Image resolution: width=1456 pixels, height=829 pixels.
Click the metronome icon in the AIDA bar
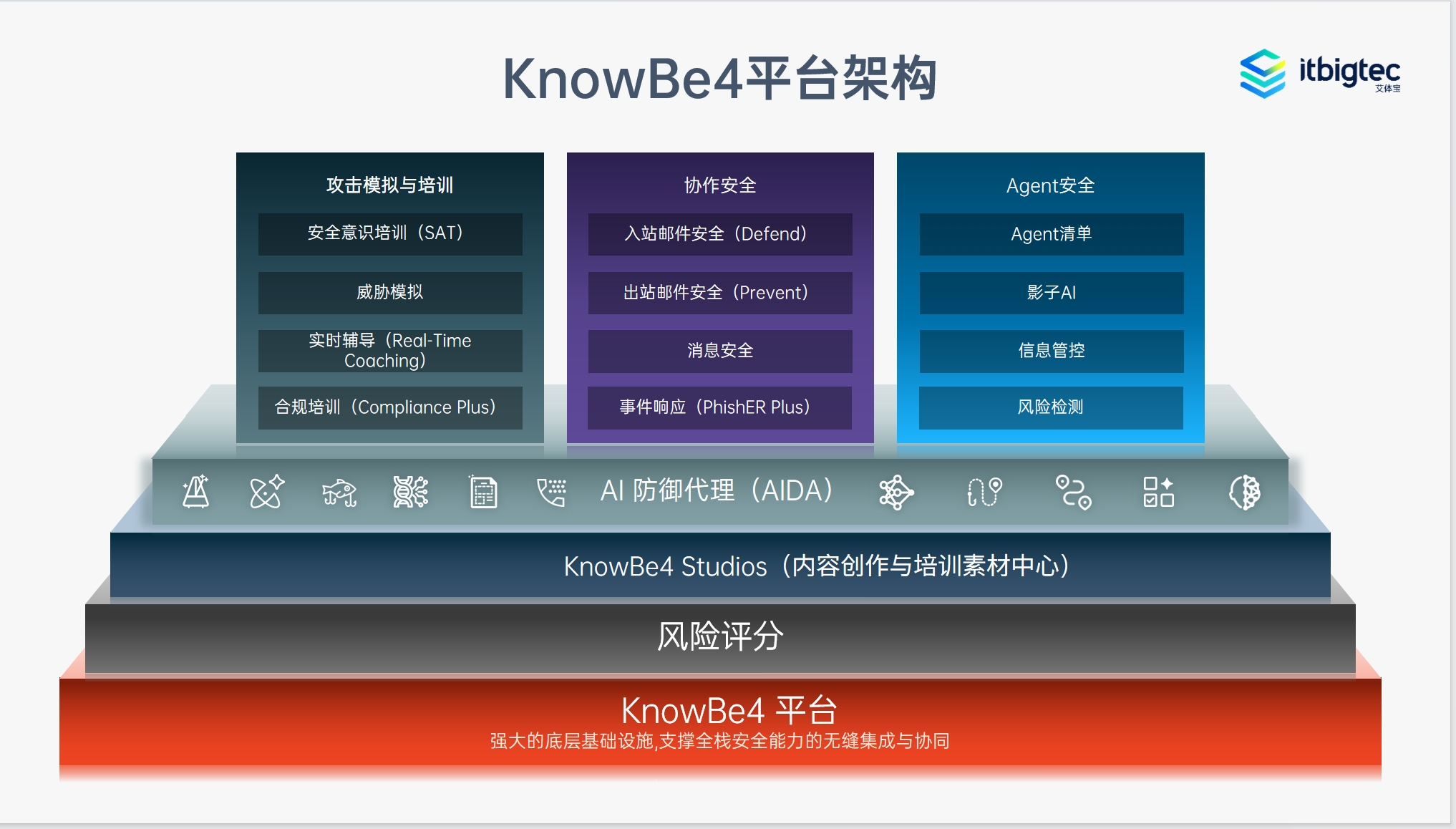(x=195, y=492)
